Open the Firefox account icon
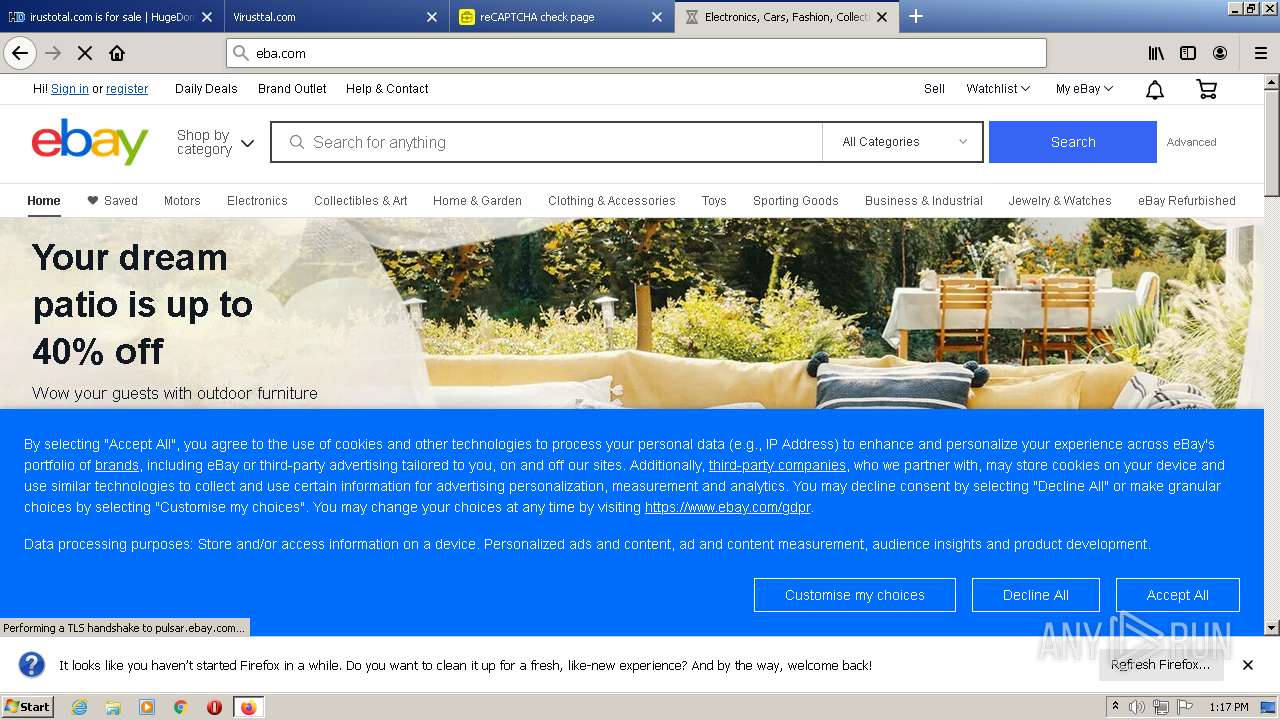The height and width of the screenshot is (720, 1280). (x=1220, y=53)
